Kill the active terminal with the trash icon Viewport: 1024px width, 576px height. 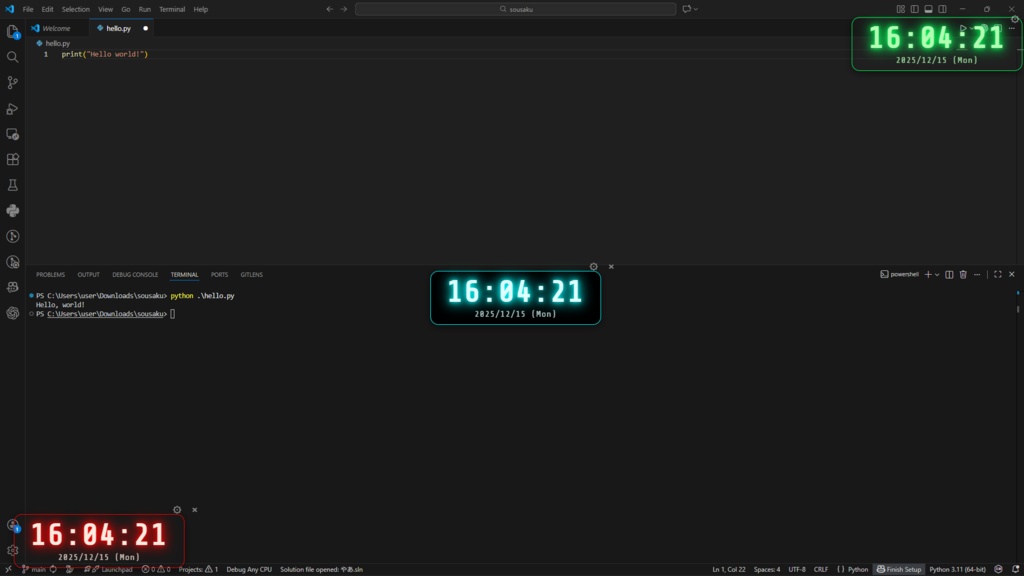[x=963, y=273]
